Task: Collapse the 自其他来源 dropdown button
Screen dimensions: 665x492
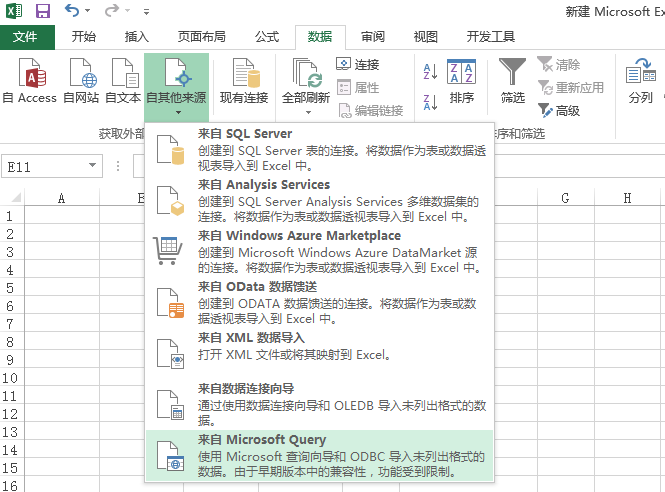Action: [x=176, y=87]
